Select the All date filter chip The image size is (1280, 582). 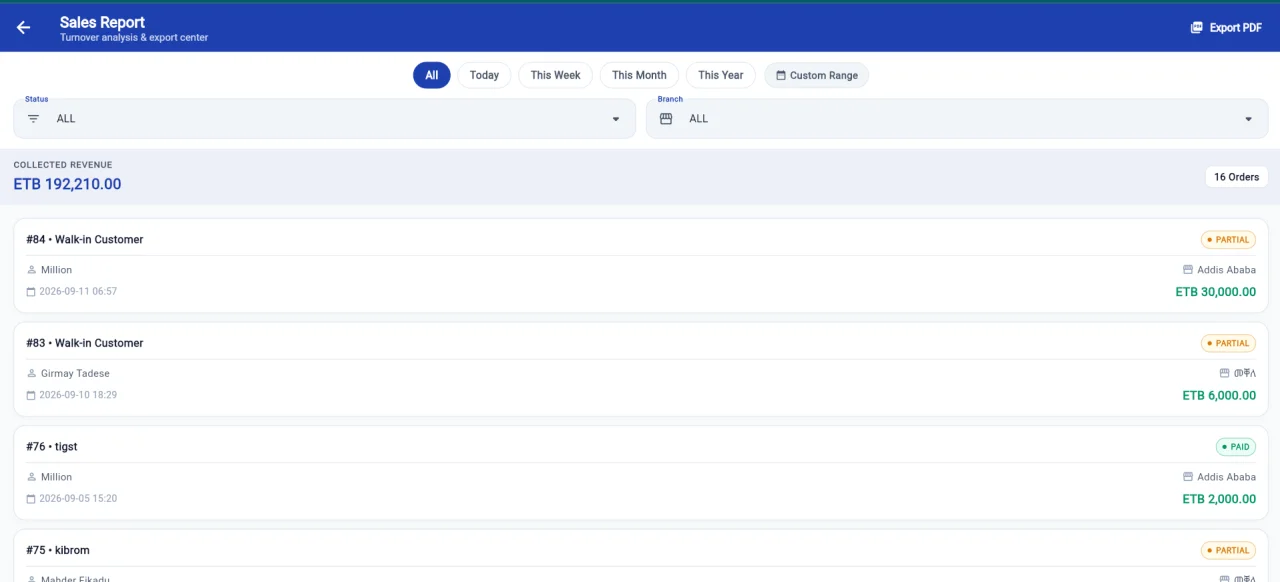pyautogui.click(x=432, y=75)
